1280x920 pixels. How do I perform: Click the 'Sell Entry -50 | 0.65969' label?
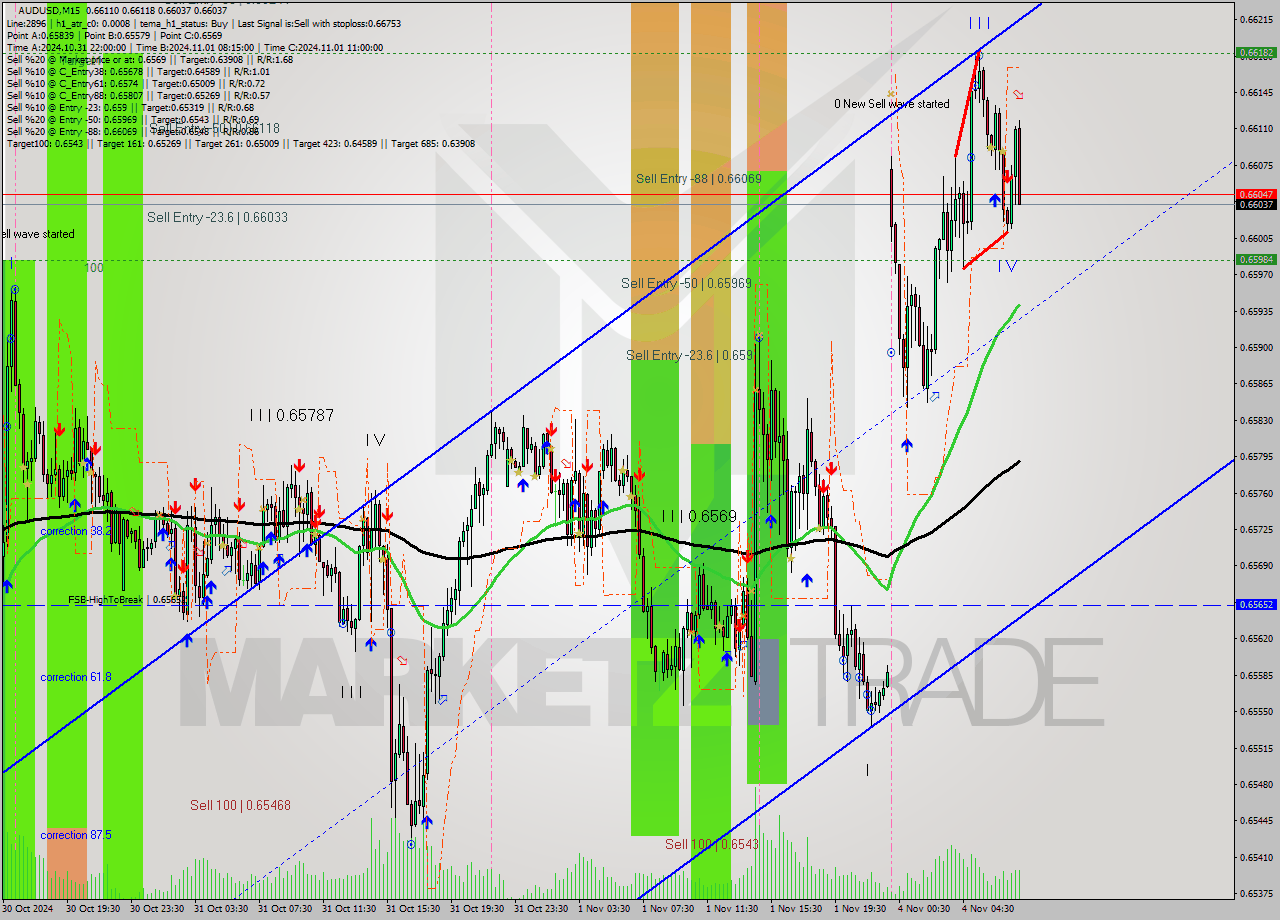click(686, 283)
